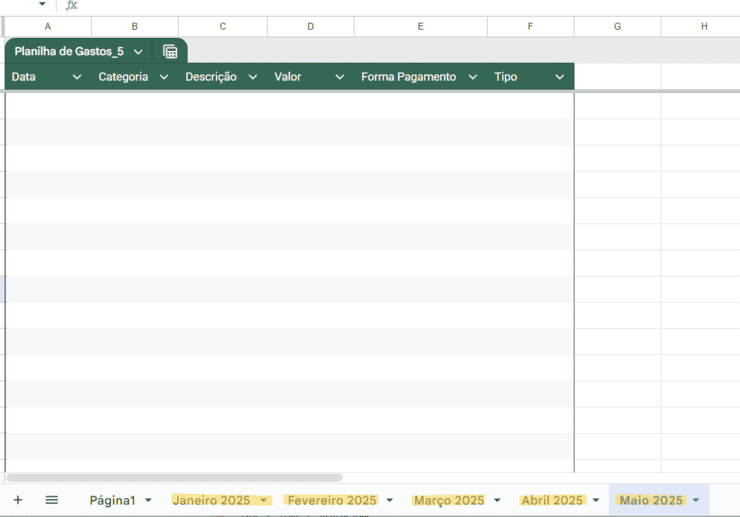Open Abril 2025 tab options arrow
This screenshot has width=740, height=517.
(x=596, y=500)
